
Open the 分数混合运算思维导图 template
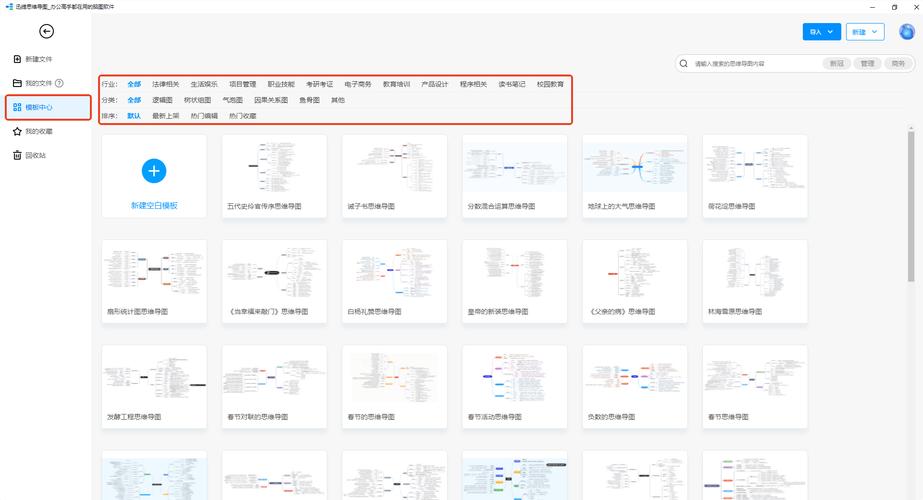[x=514, y=176]
